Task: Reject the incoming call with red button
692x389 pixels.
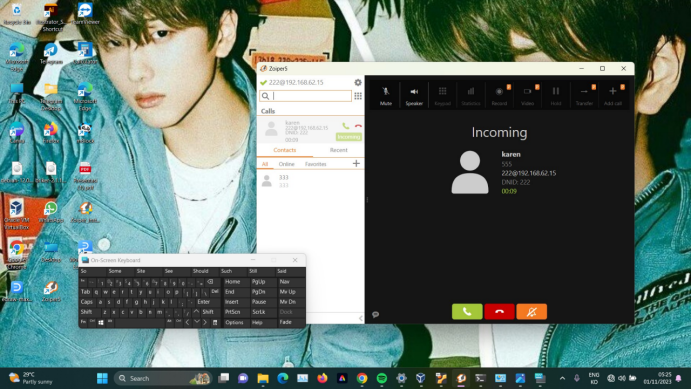Action: (x=499, y=312)
